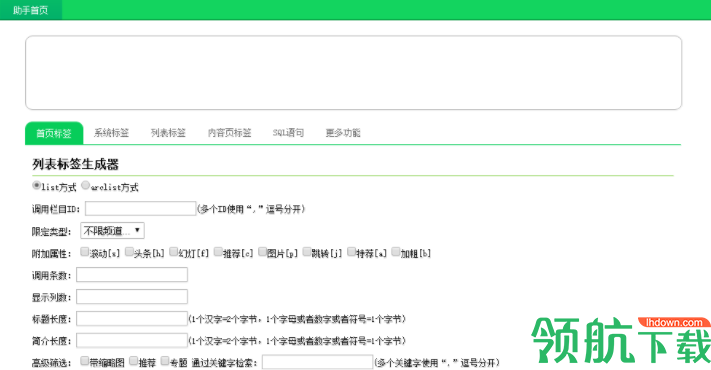
Task: Click inside the large output text area
Action: point(353,73)
